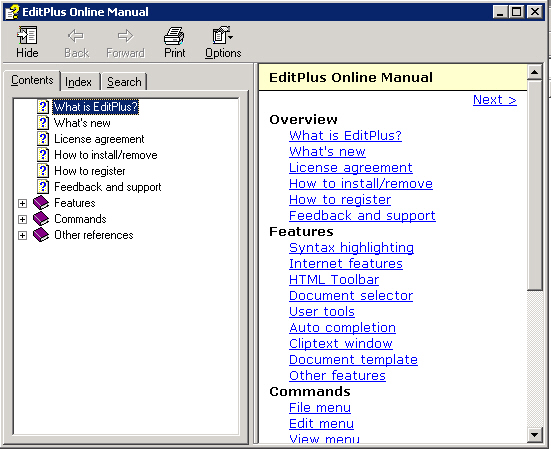Click the Print toolbar icon
This screenshot has height=449, width=551.
pyautogui.click(x=174, y=35)
